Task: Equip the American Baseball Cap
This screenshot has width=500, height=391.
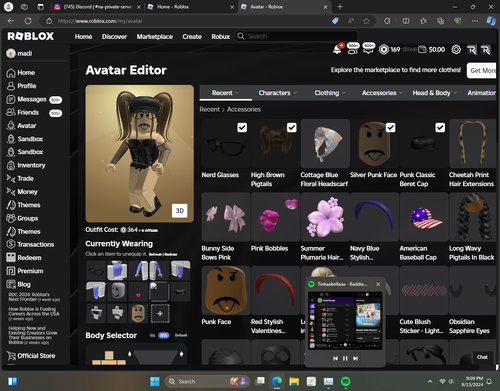Action: 424,217
